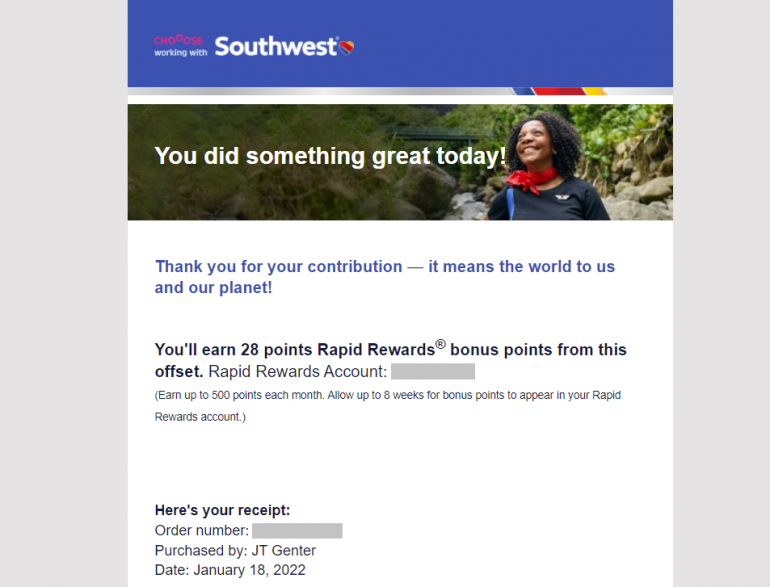Click the "Date: January 18, 2022" line
This screenshot has width=770, height=587.
[230, 570]
